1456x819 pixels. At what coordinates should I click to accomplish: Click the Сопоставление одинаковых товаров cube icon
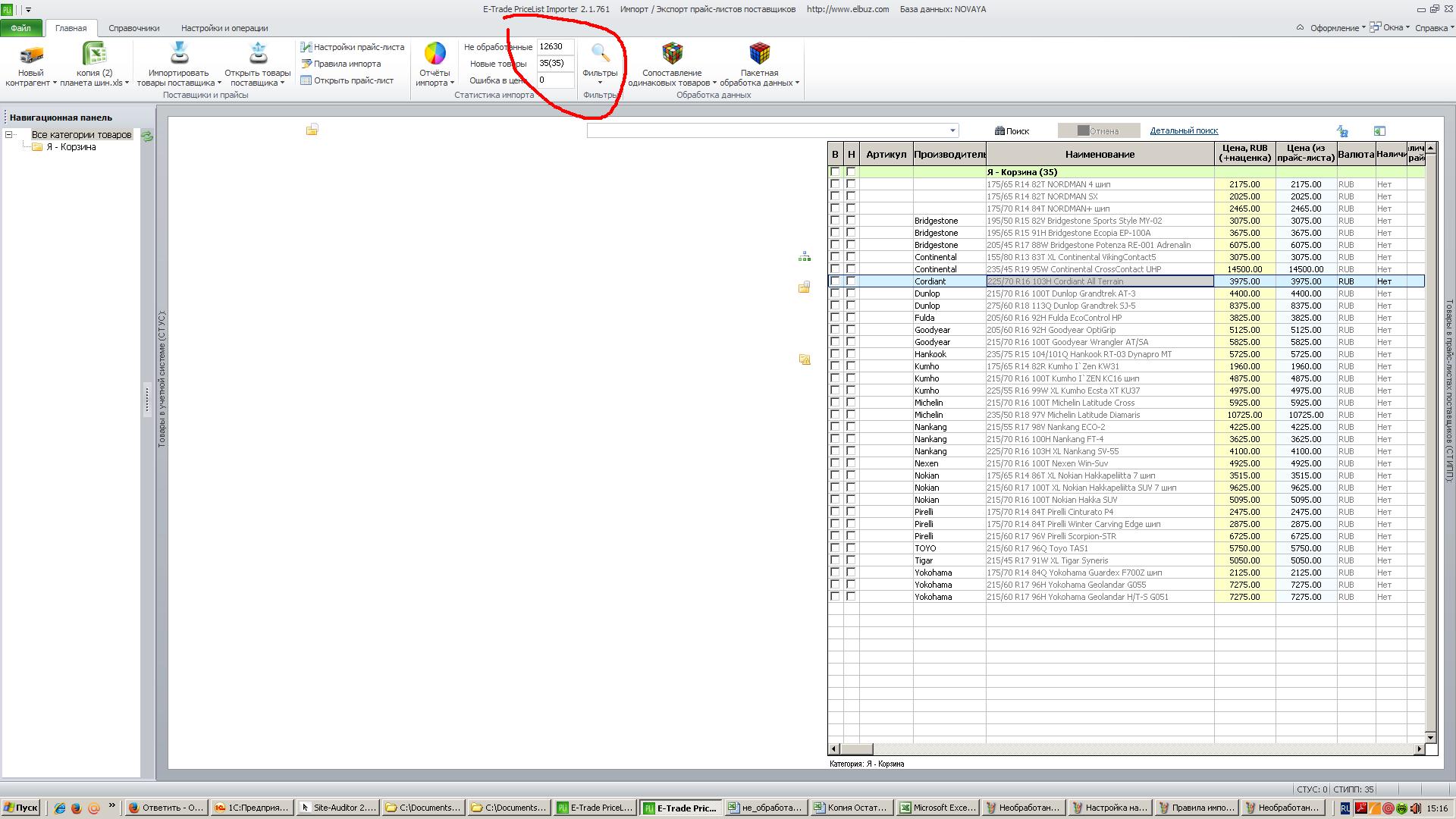tap(672, 53)
